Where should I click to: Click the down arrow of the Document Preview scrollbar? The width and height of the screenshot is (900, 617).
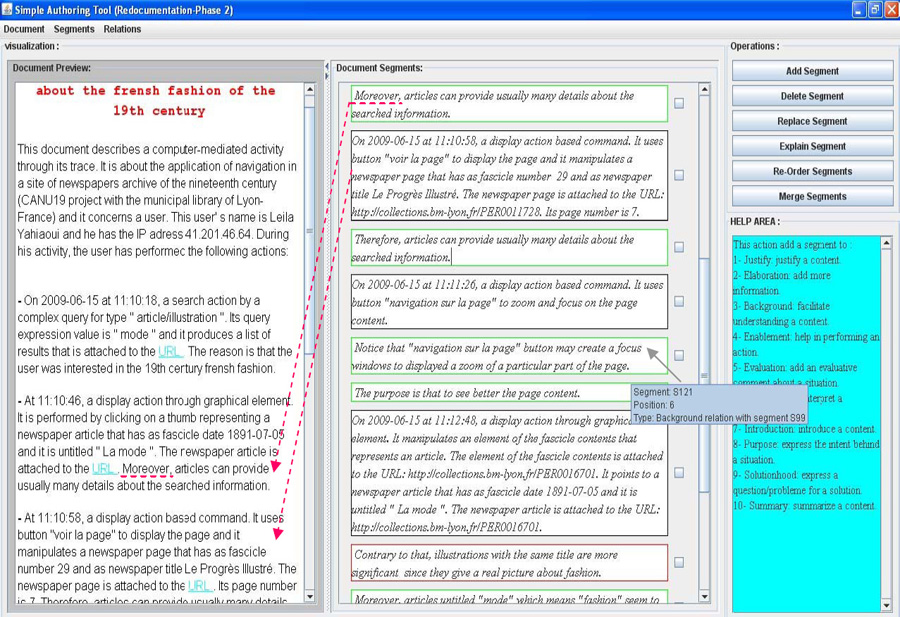[x=309, y=597]
